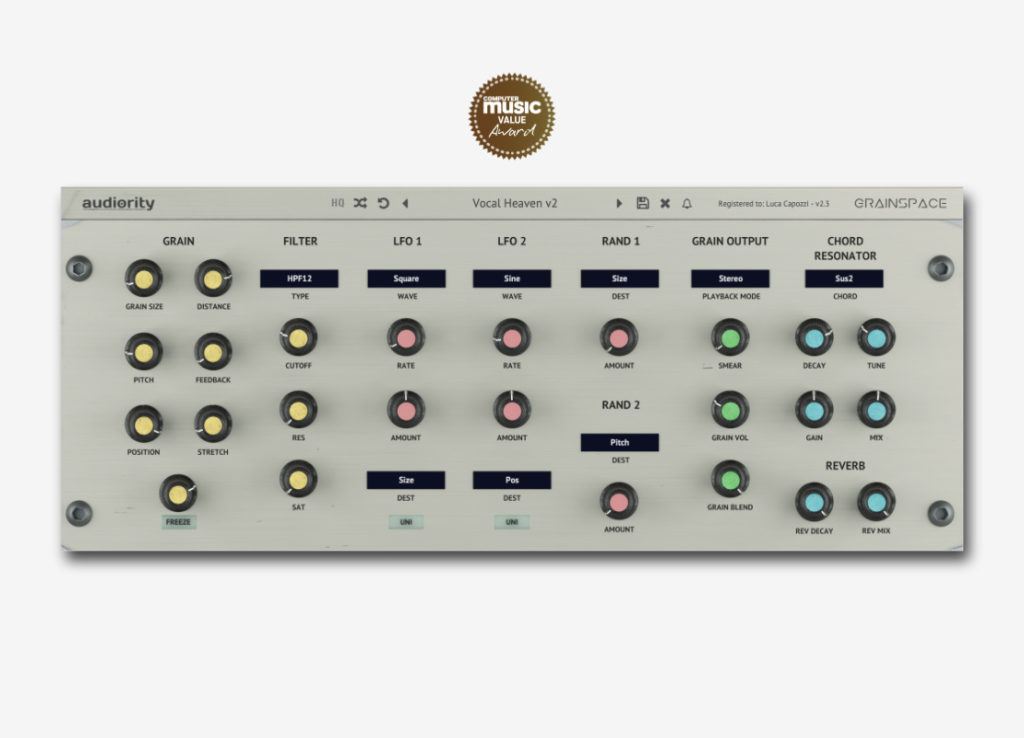Click the GRAINSPACE logo text
1024x738 pixels.
coord(898,202)
